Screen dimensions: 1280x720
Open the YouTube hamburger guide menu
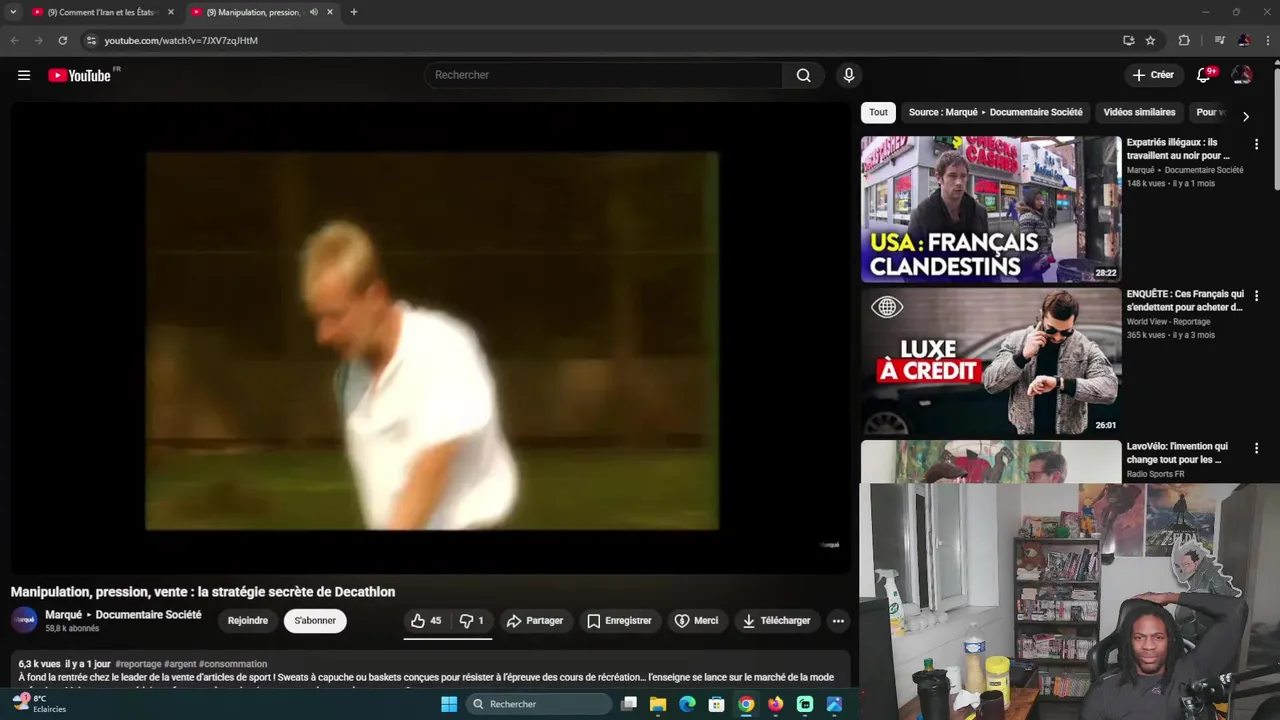(x=24, y=75)
